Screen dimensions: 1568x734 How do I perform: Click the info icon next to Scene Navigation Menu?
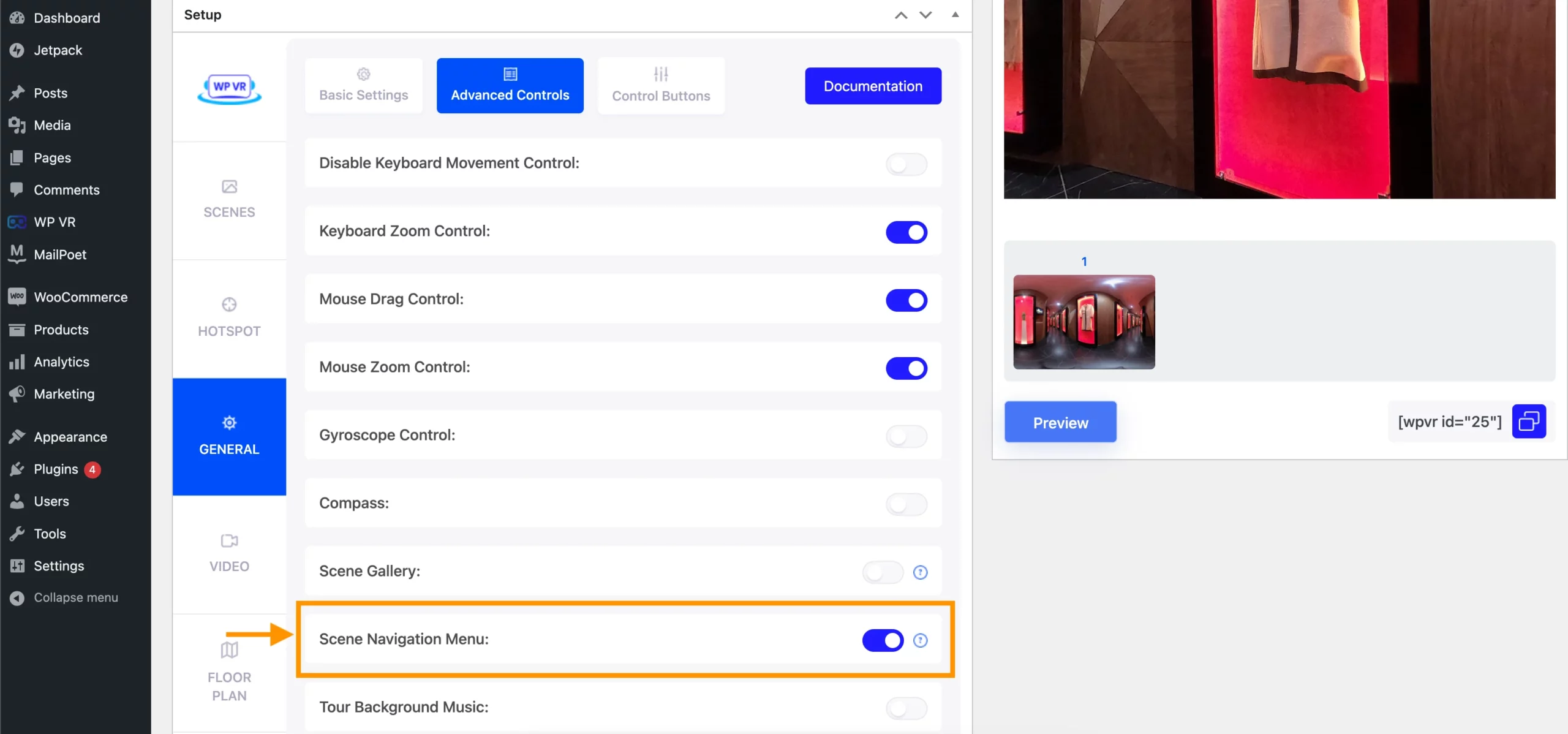click(x=921, y=640)
